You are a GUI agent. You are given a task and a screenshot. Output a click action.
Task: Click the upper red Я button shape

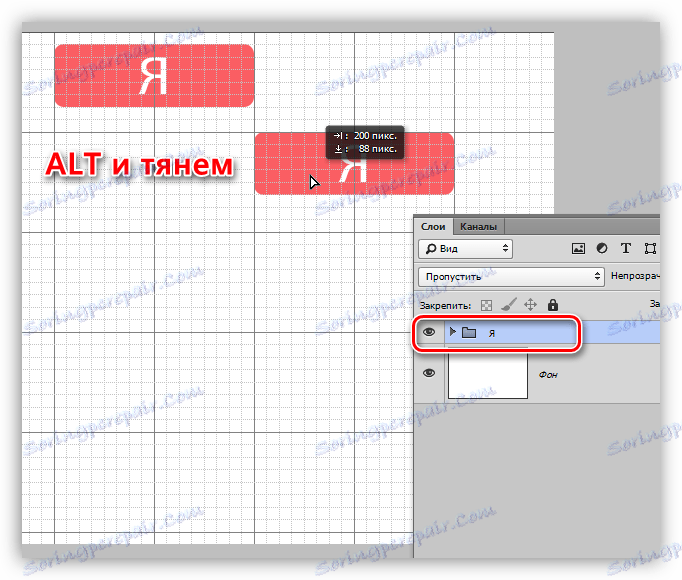tap(154, 75)
